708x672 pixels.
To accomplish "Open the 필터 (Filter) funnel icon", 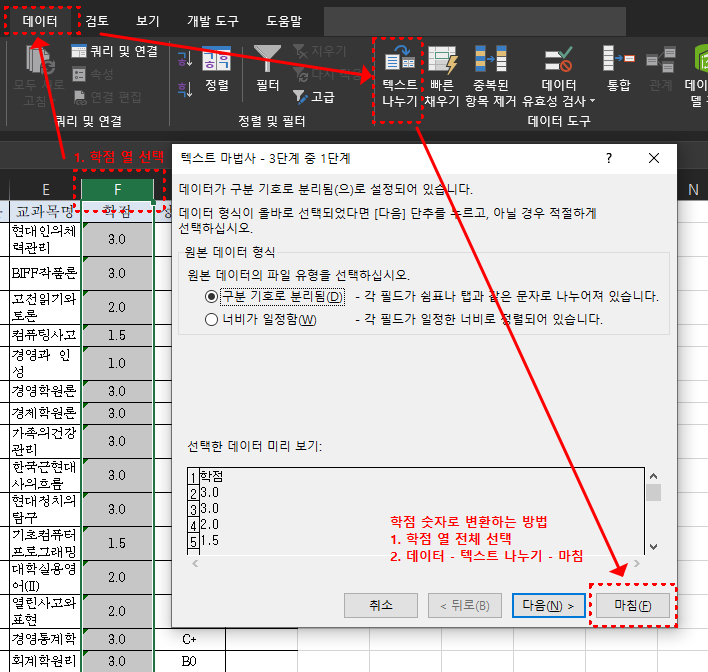I will click(267, 58).
